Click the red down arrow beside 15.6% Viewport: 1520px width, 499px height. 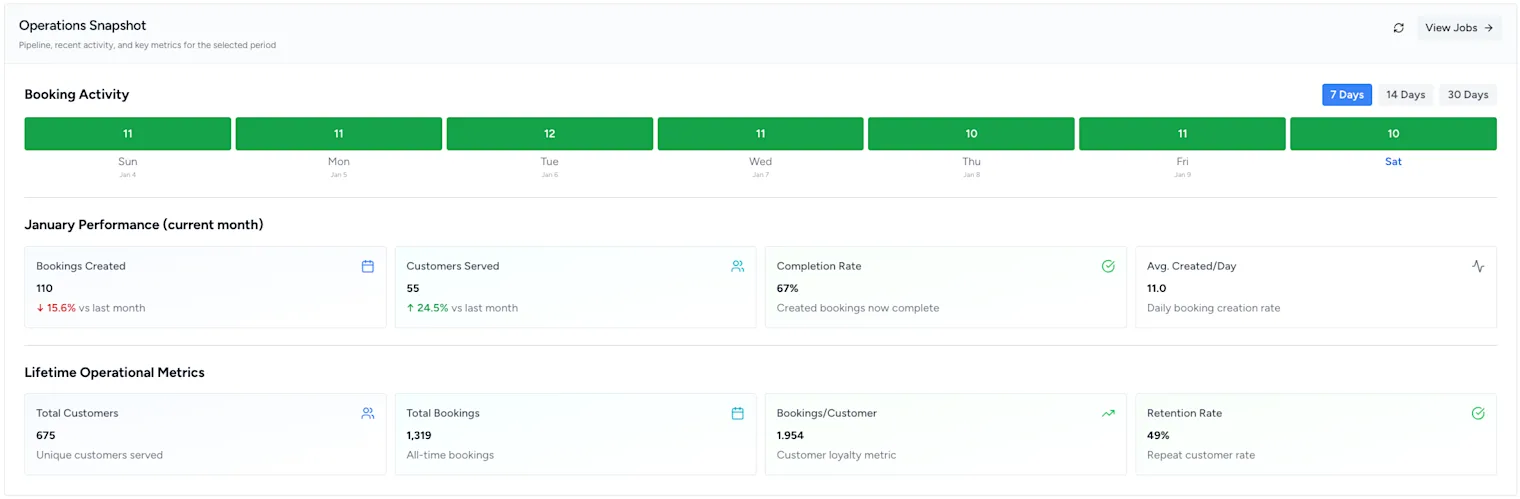(x=40, y=308)
